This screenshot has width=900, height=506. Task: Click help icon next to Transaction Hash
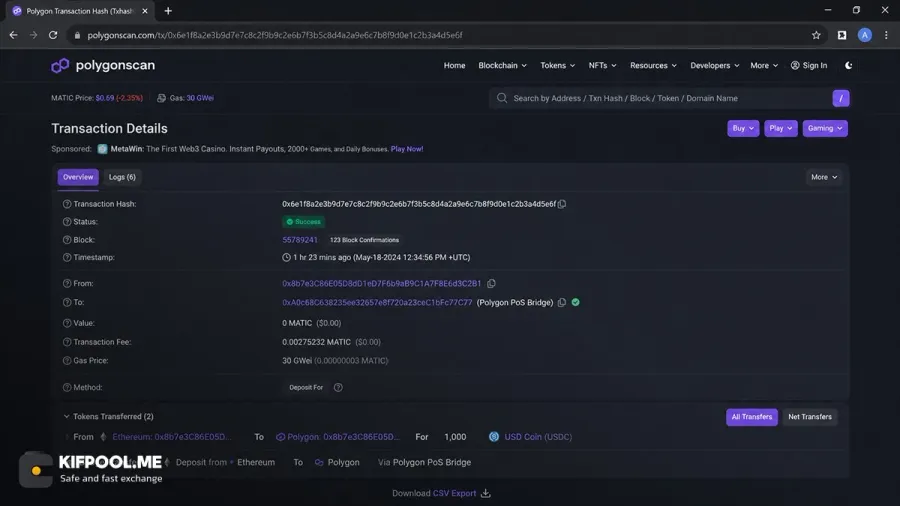point(67,204)
